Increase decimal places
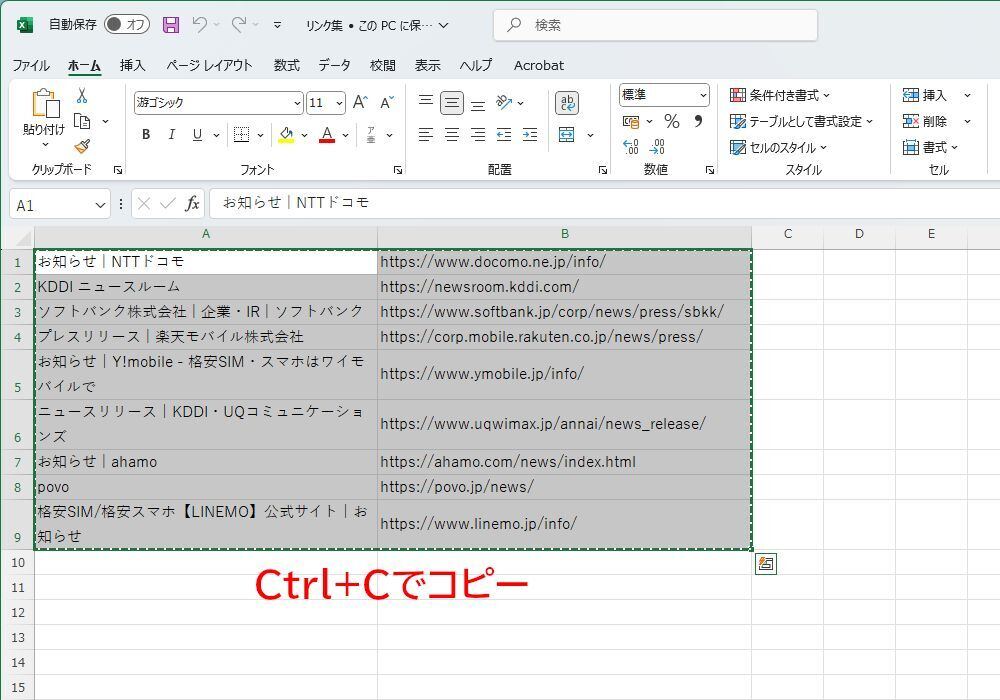 click(x=630, y=147)
